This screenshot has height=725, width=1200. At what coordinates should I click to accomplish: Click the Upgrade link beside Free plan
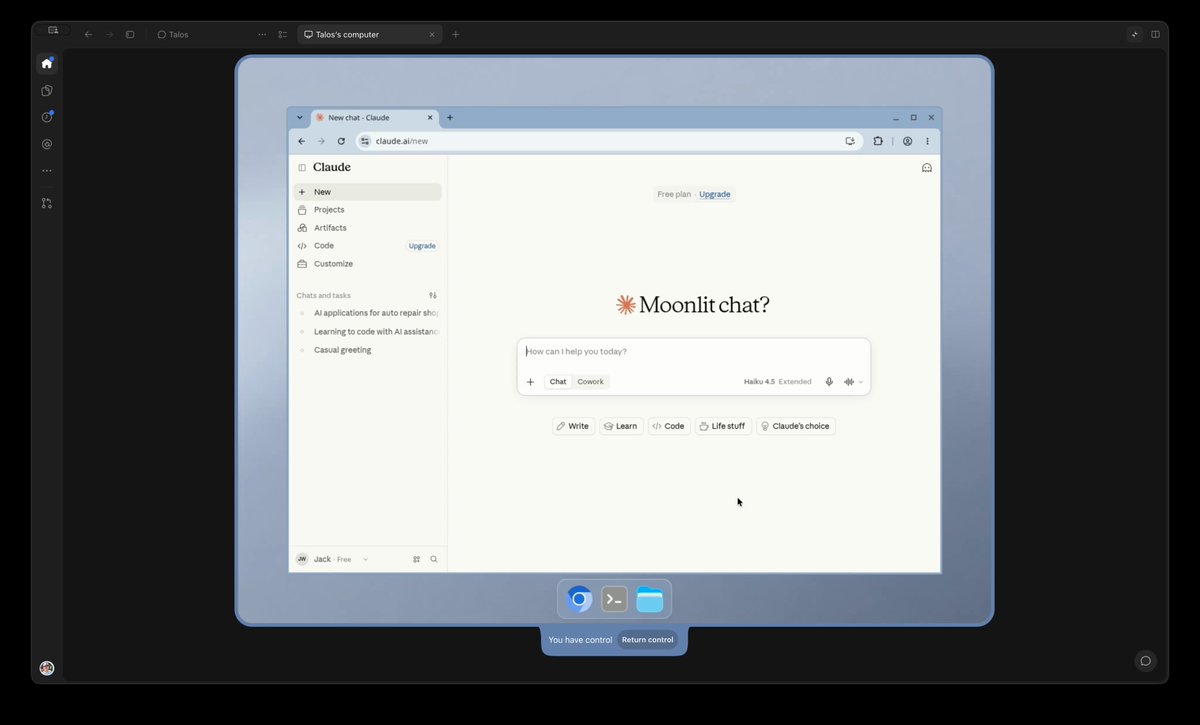[x=714, y=194]
